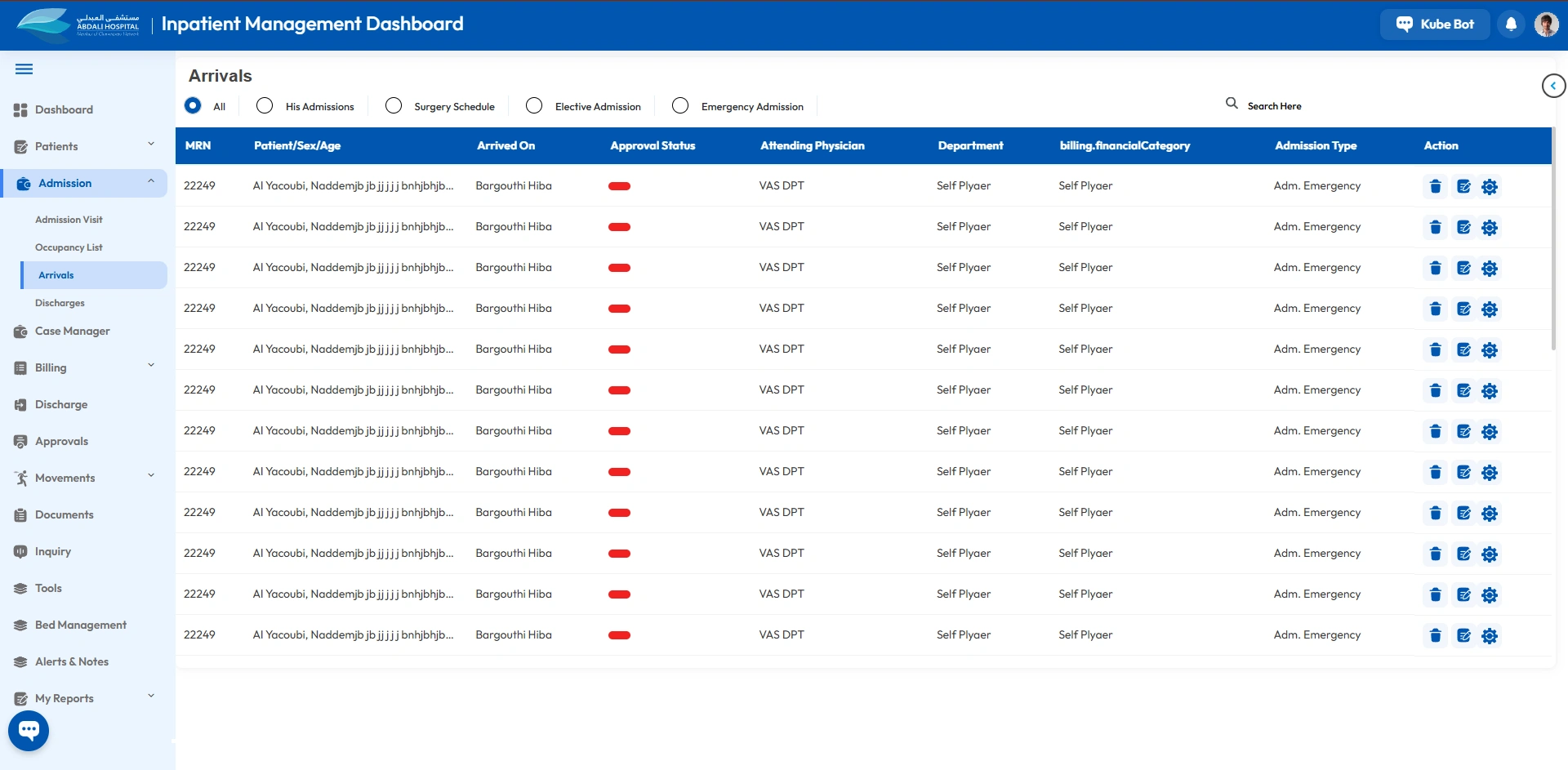
Task: Open Occupancy List submenu item
Action: click(x=69, y=247)
